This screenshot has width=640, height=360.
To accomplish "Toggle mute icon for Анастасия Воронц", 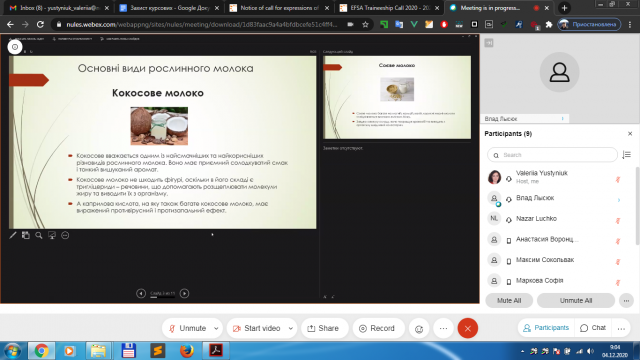I will pos(618,241).
